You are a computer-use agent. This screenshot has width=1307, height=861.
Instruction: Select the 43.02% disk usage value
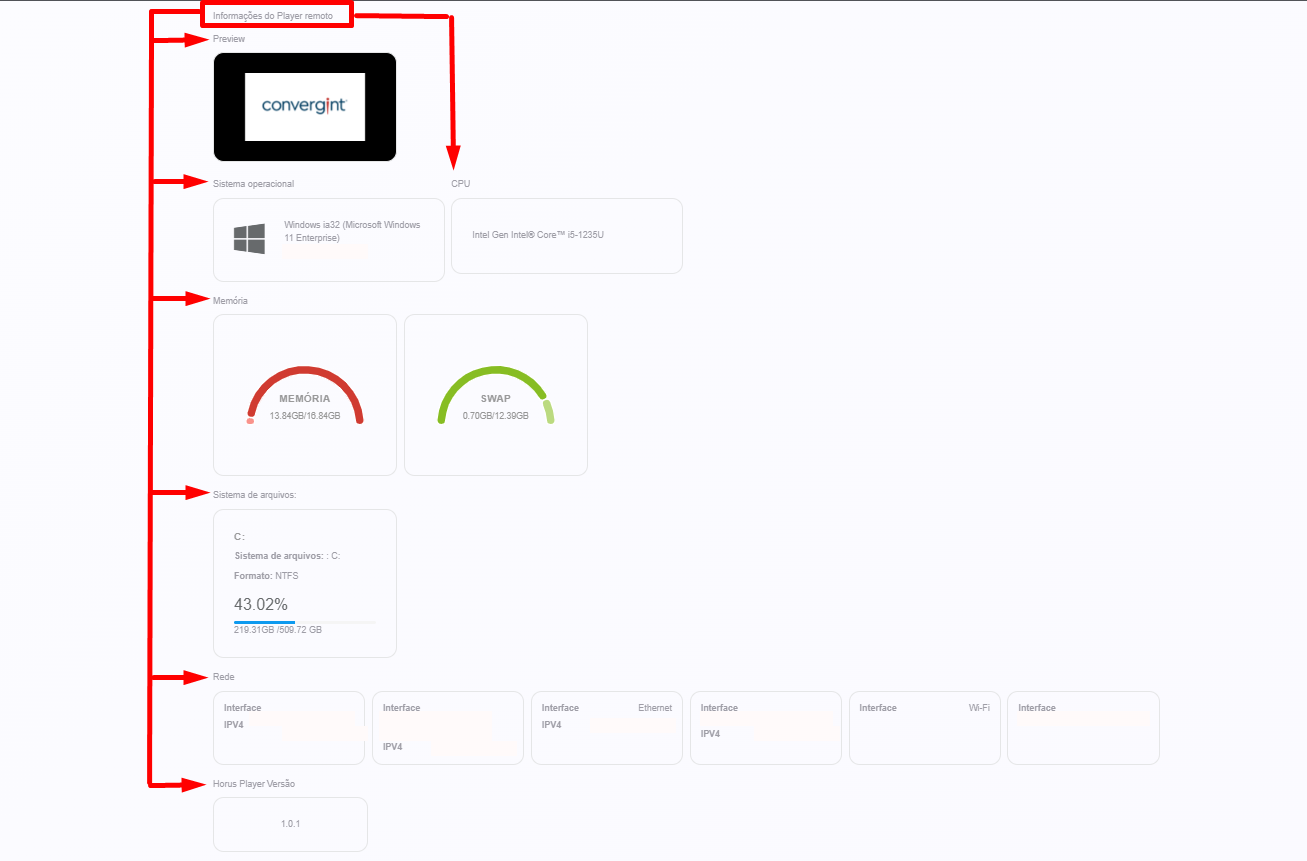[261, 604]
